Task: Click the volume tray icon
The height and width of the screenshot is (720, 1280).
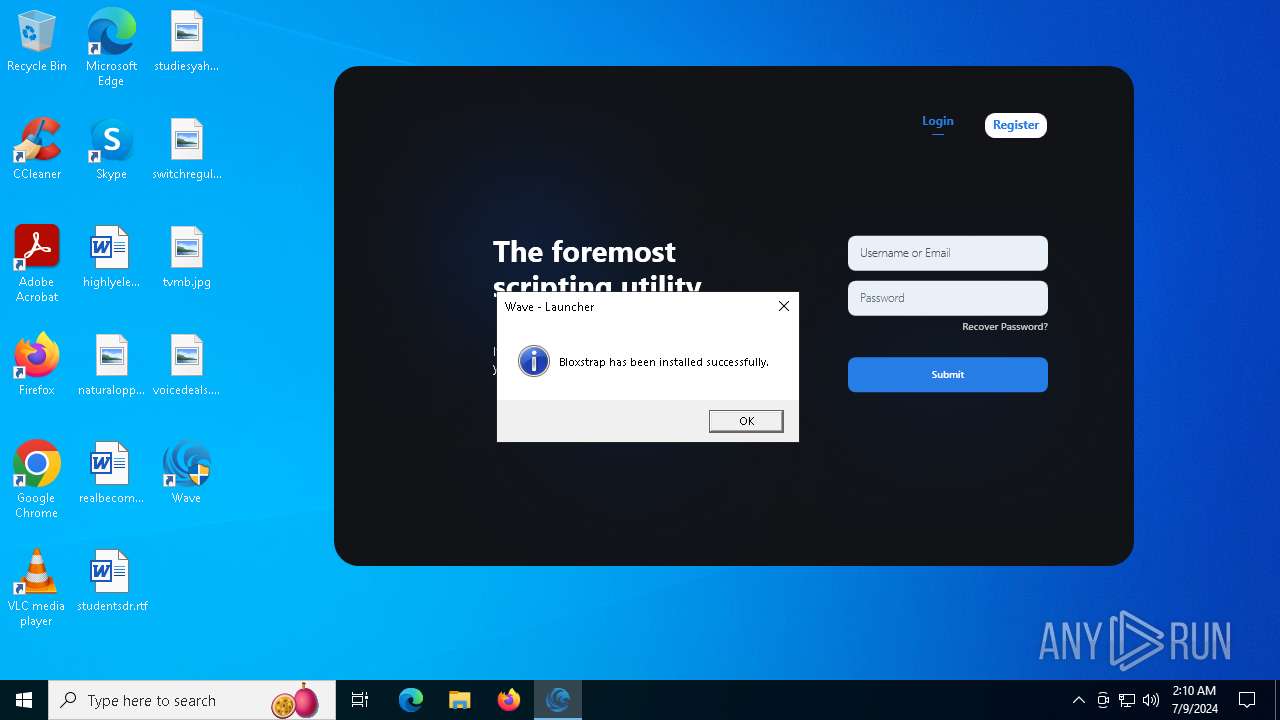Action: point(1151,700)
